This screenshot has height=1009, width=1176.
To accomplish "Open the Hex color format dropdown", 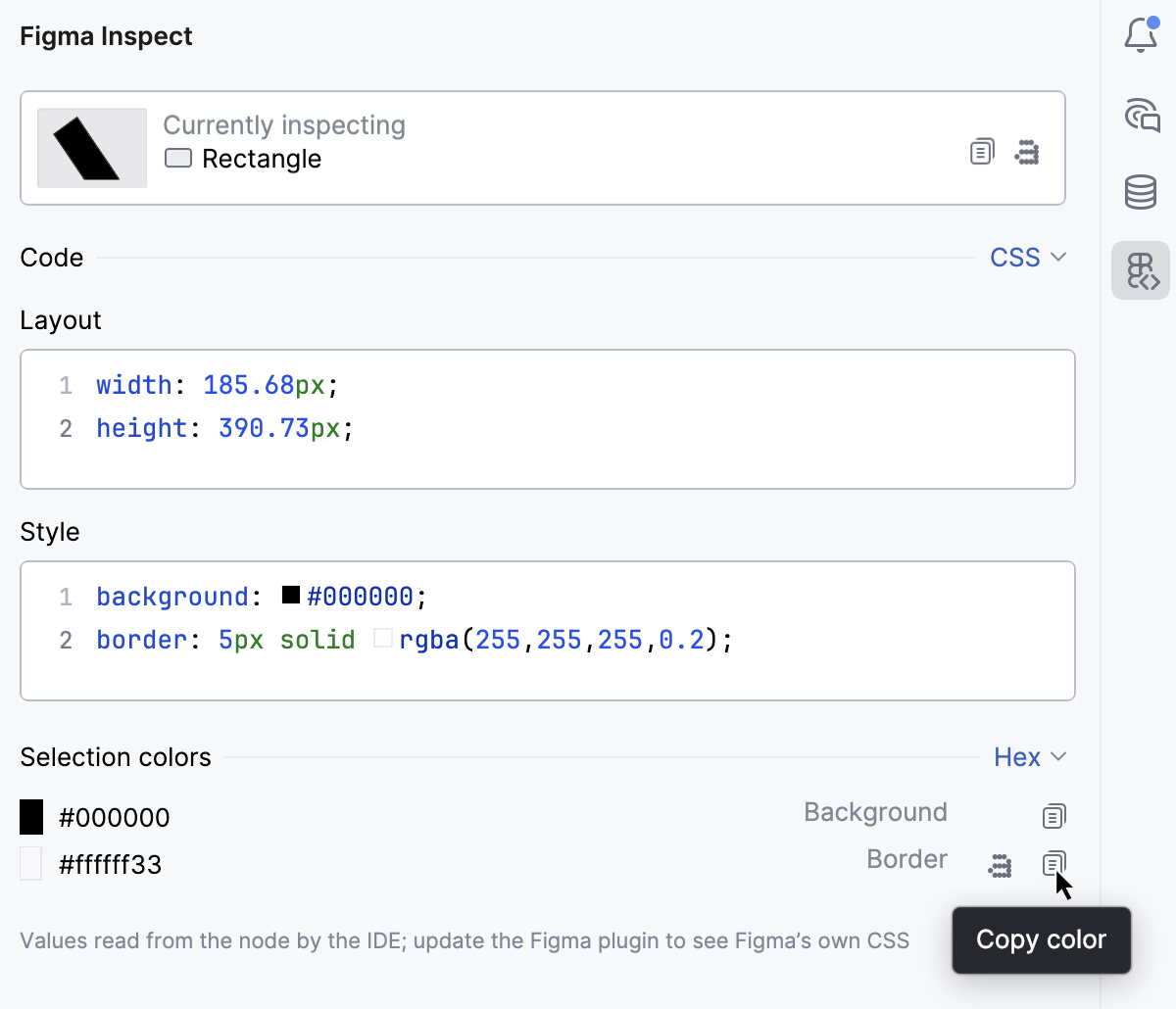I will [x=1030, y=757].
